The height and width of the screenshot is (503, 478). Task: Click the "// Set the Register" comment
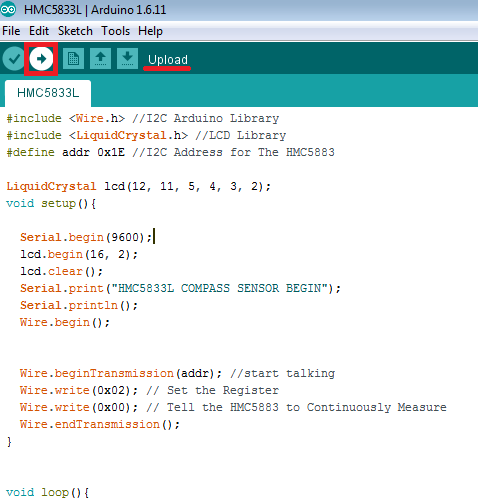click(212, 390)
